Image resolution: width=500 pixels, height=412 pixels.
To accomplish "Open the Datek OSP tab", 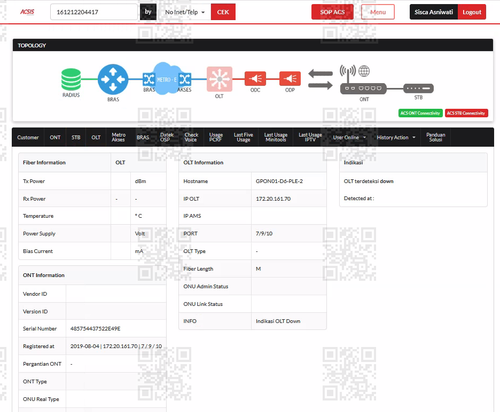I will pyautogui.click(x=167, y=137).
